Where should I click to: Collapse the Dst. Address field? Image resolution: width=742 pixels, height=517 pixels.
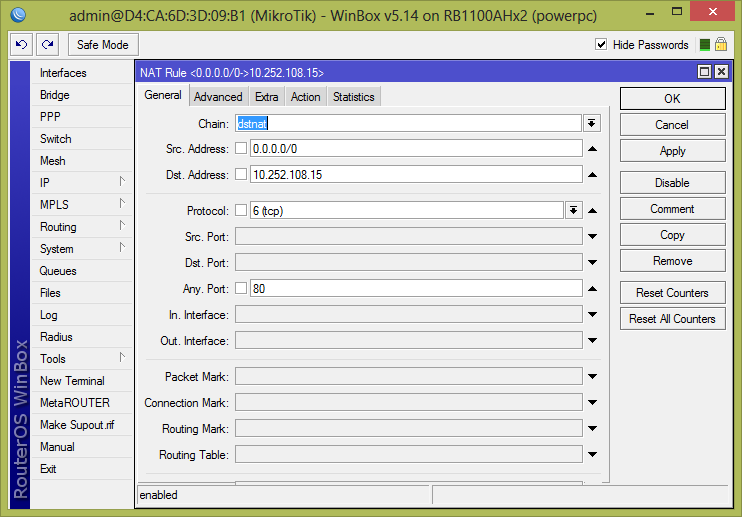(x=592, y=175)
